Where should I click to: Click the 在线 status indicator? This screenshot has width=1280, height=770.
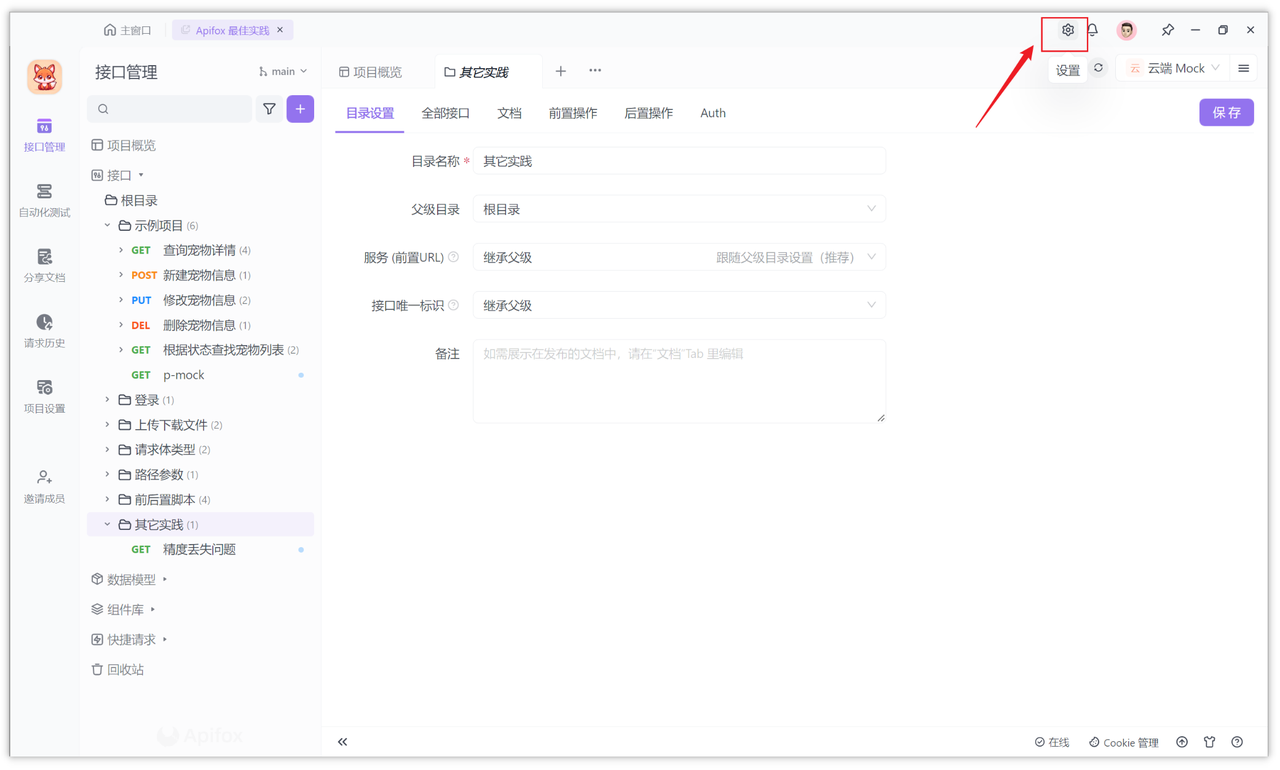tap(1052, 742)
